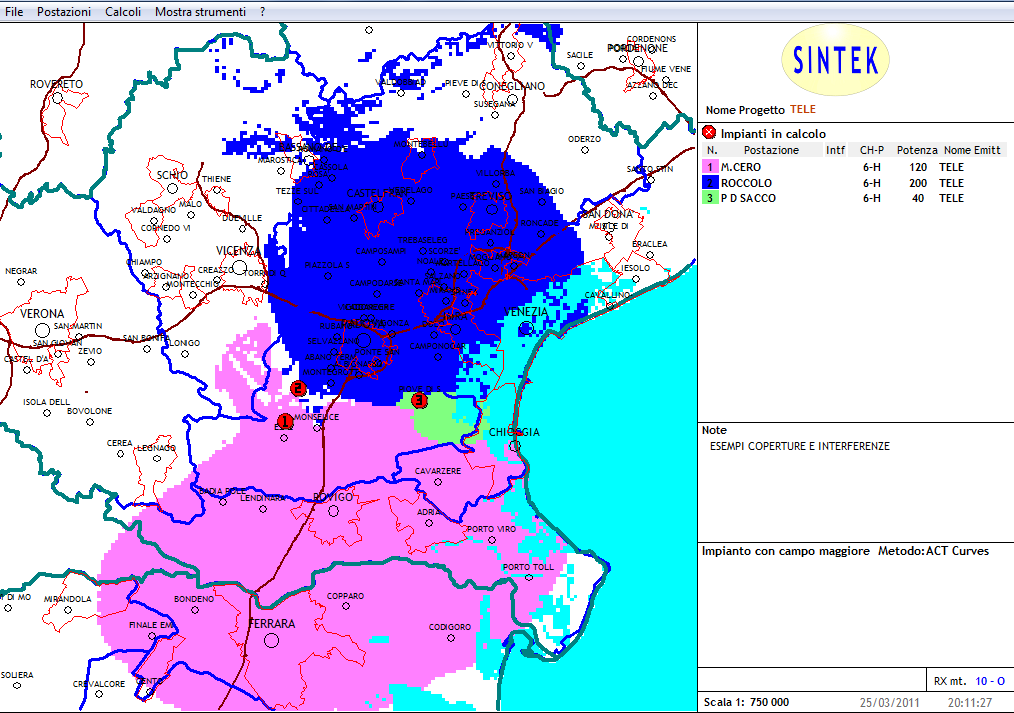The width and height of the screenshot is (1014, 713).
Task: Click the pink swatch numbered 1 for M.CERO
Action: coord(711,167)
